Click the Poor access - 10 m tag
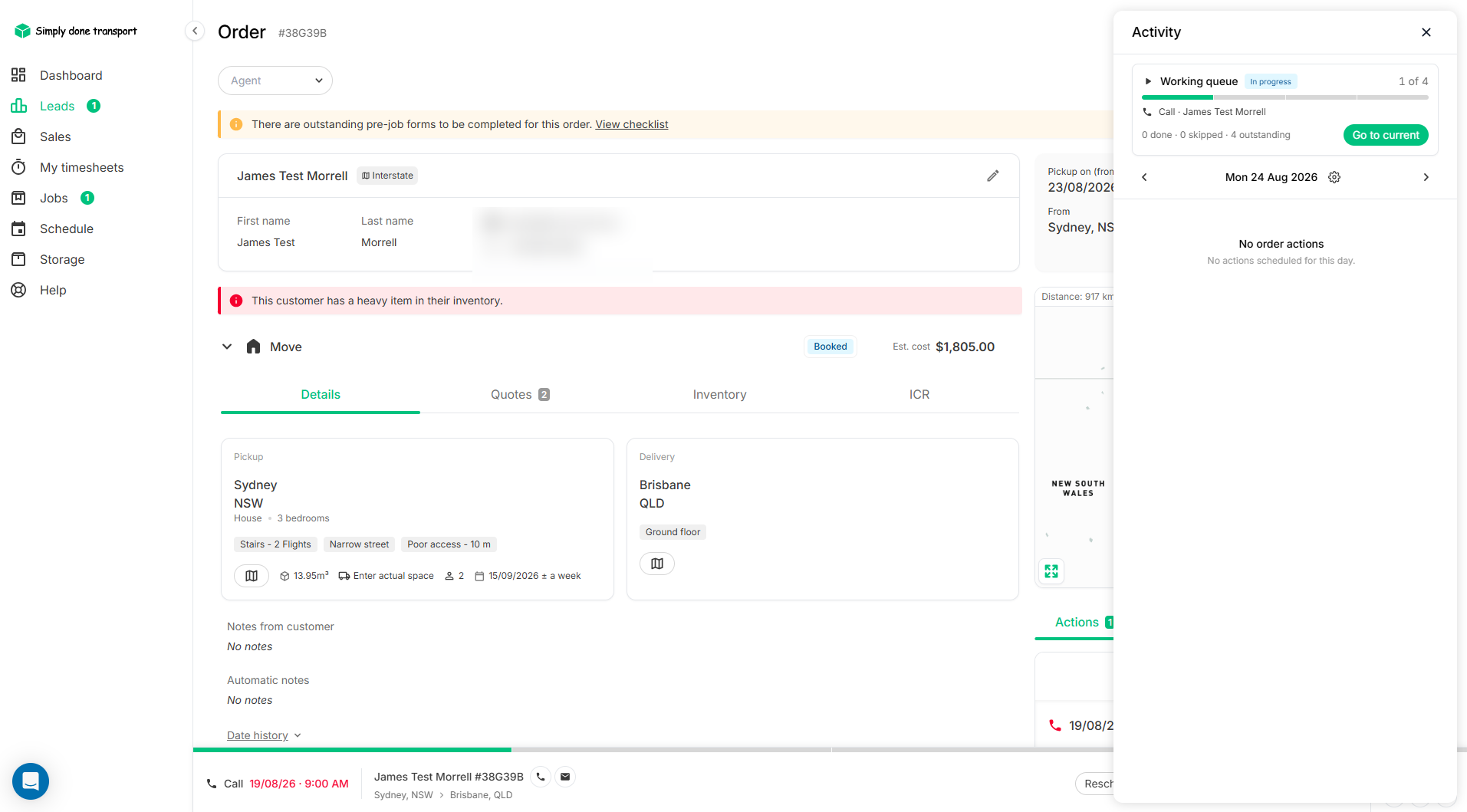The height and width of the screenshot is (812, 1467). coord(449,544)
